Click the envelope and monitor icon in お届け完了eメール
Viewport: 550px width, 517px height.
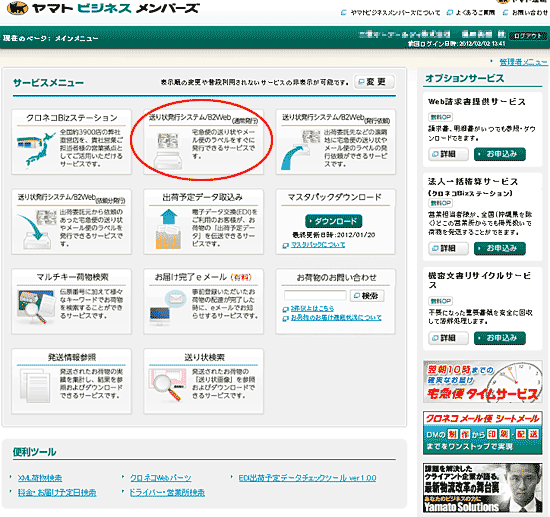tap(168, 307)
